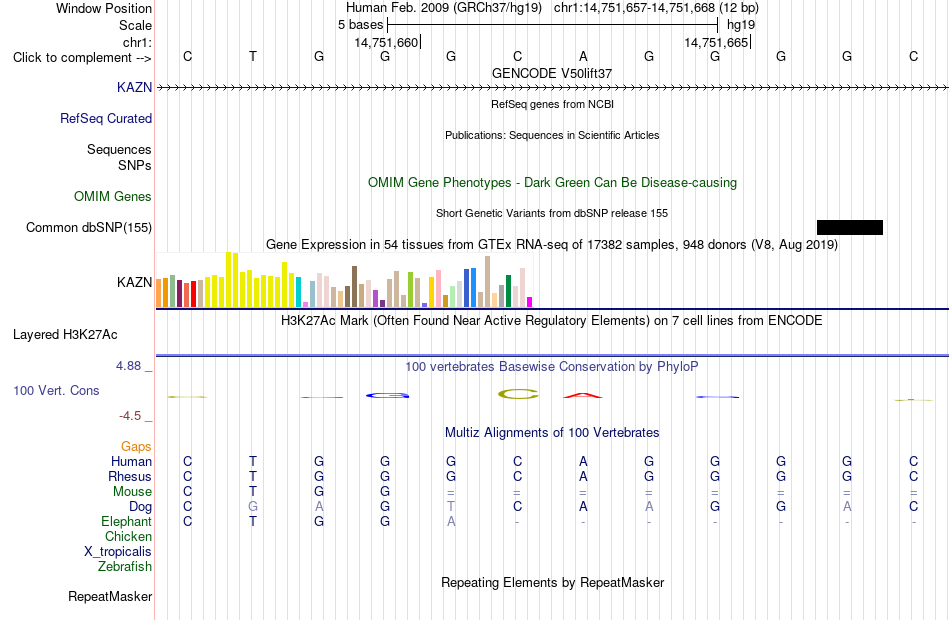Click the red A PhyloP conservation logo
The height and width of the screenshot is (620, 950).
click(x=583, y=396)
